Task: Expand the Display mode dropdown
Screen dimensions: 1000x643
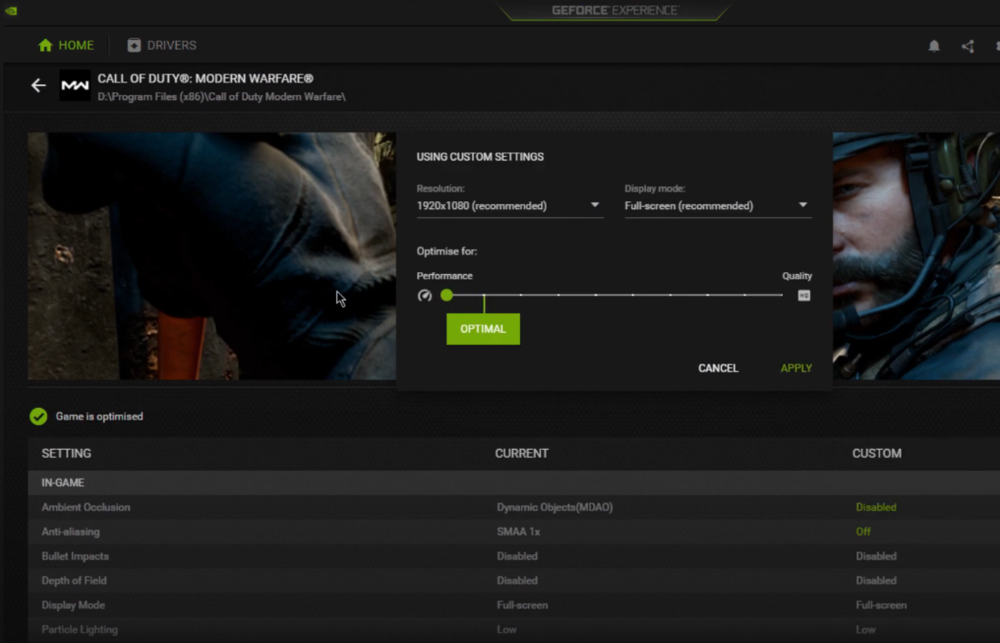Action: click(x=717, y=206)
